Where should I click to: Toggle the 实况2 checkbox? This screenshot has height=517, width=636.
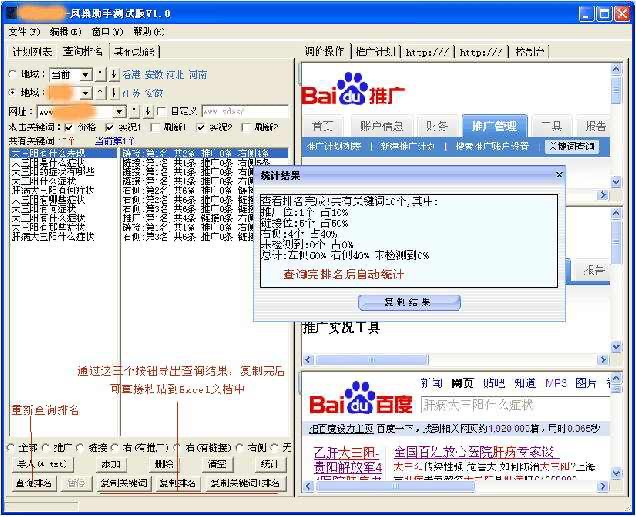(200, 127)
